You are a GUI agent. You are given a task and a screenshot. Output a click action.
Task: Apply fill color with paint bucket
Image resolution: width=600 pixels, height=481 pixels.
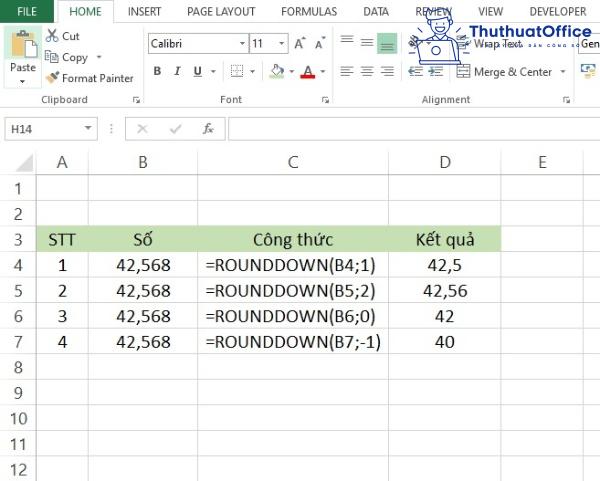click(277, 71)
